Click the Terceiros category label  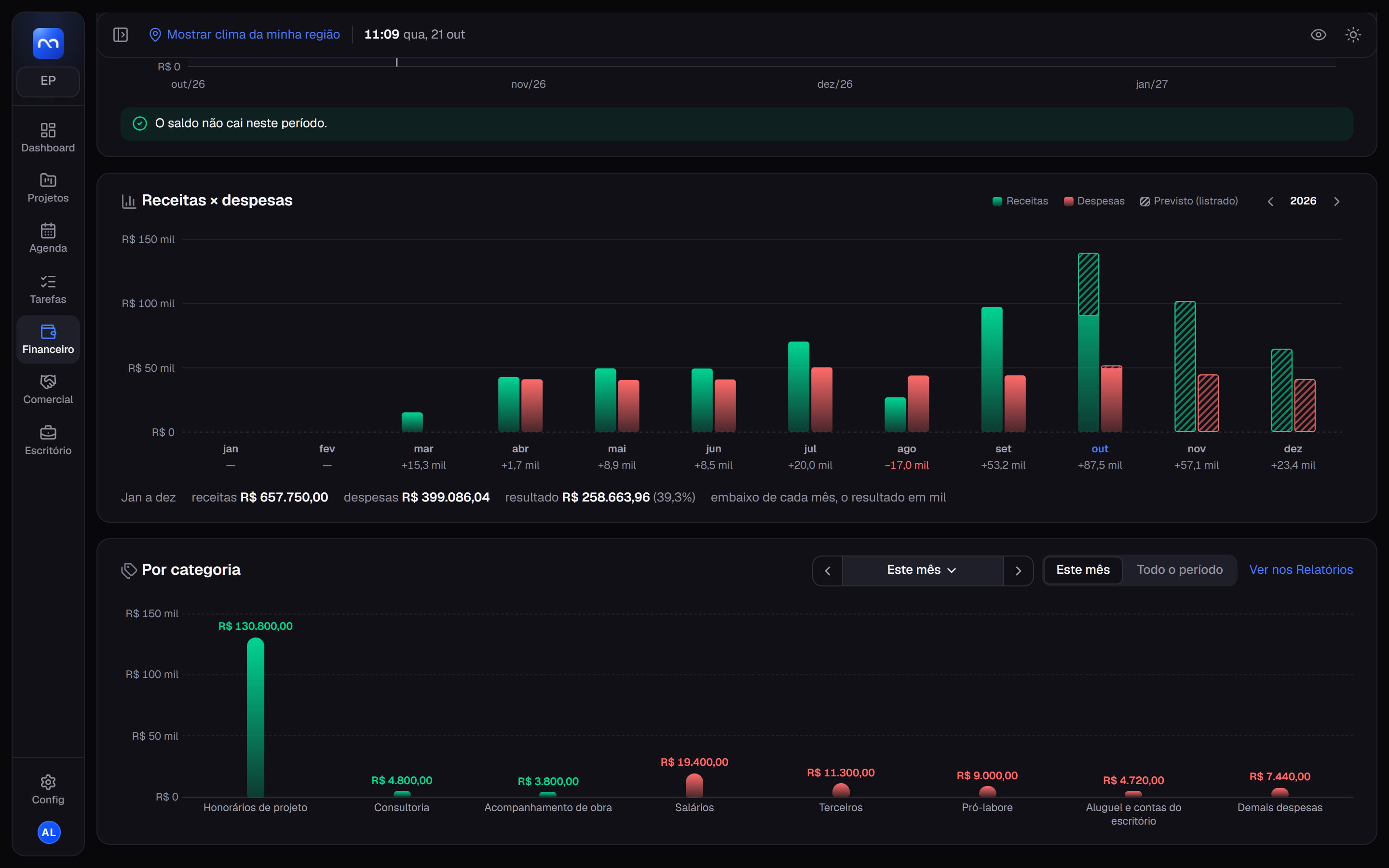click(840, 807)
